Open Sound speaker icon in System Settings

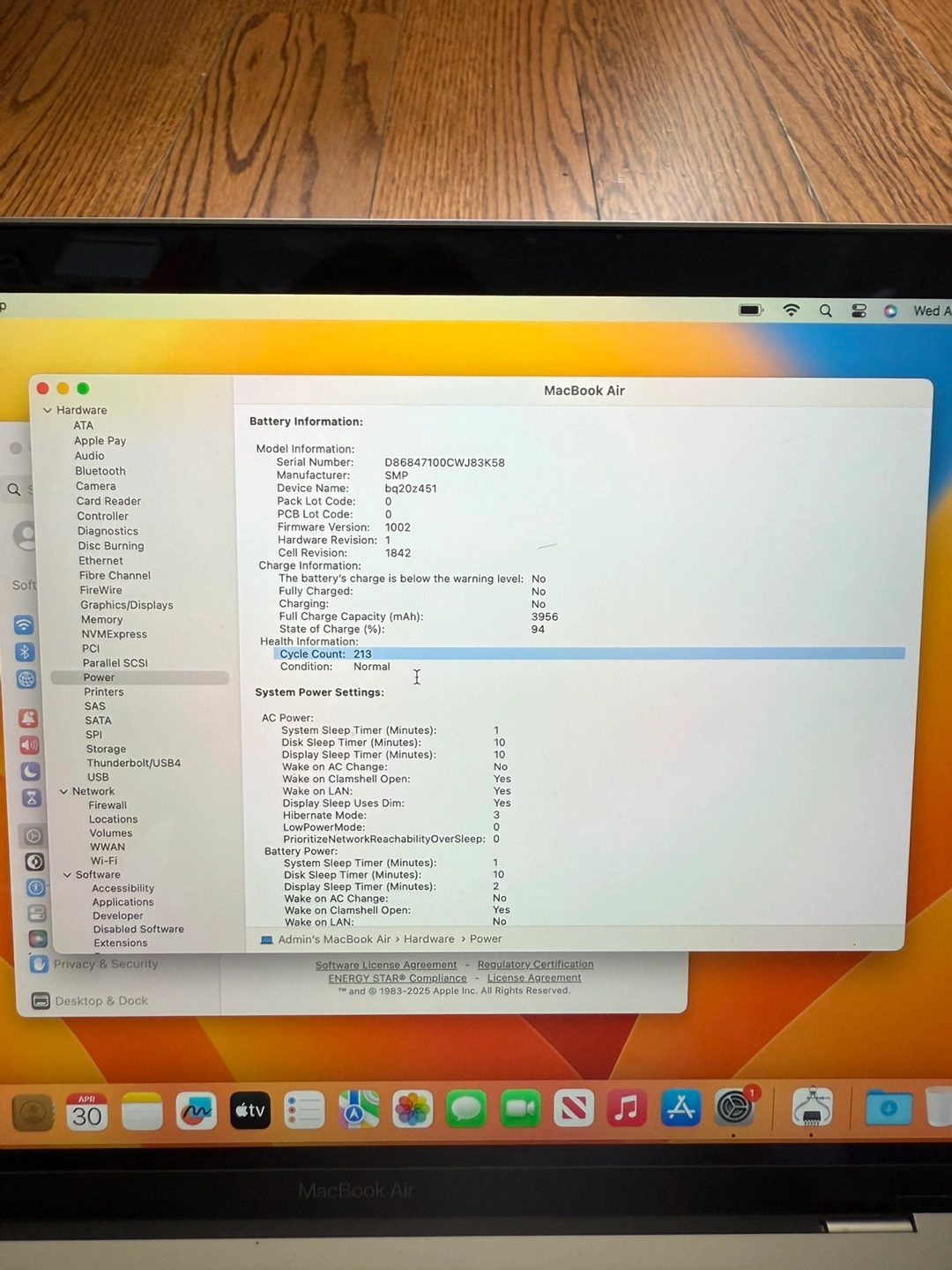coord(29,745)
